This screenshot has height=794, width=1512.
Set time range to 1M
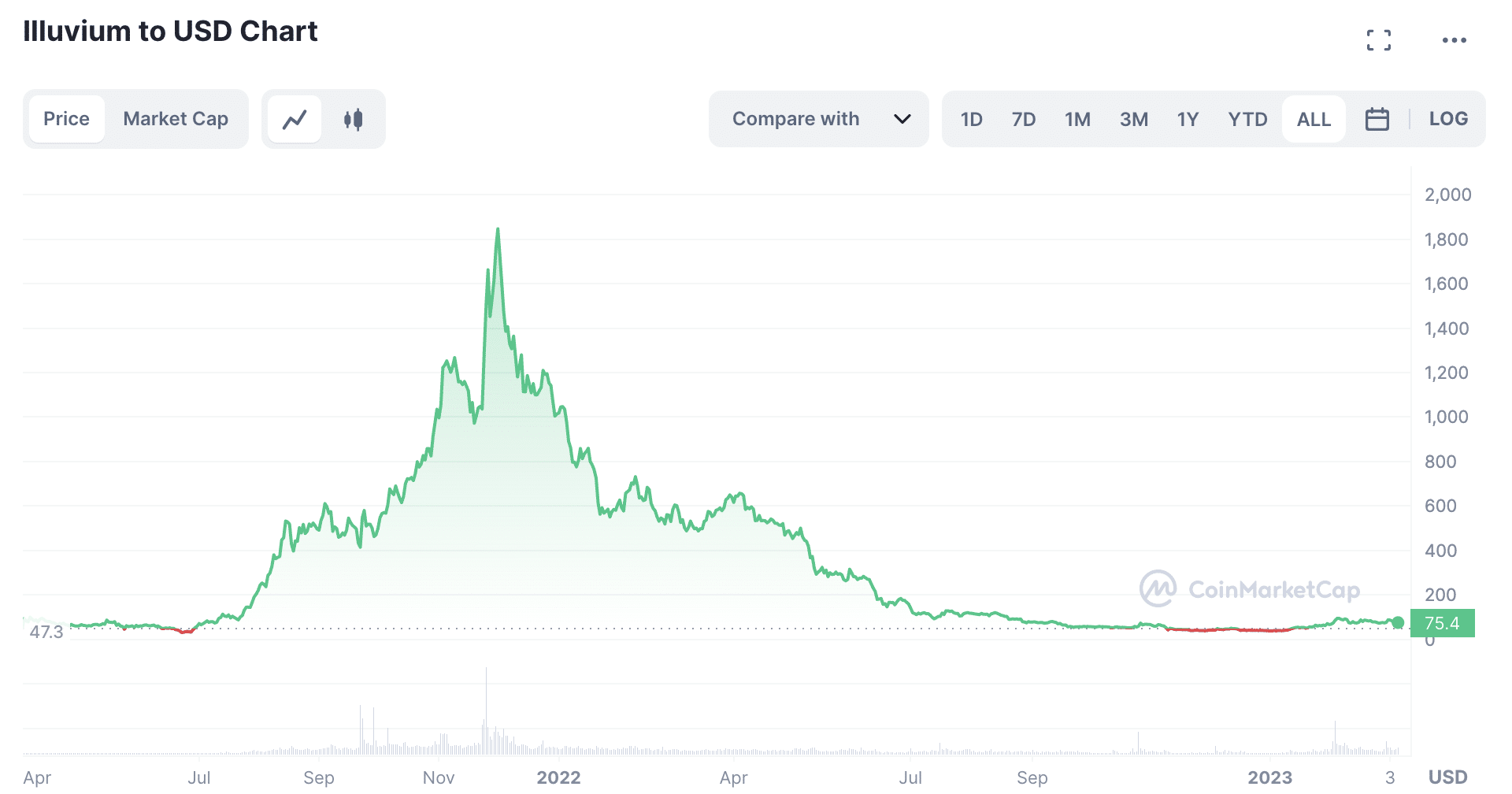click(x=1077, y=119)
